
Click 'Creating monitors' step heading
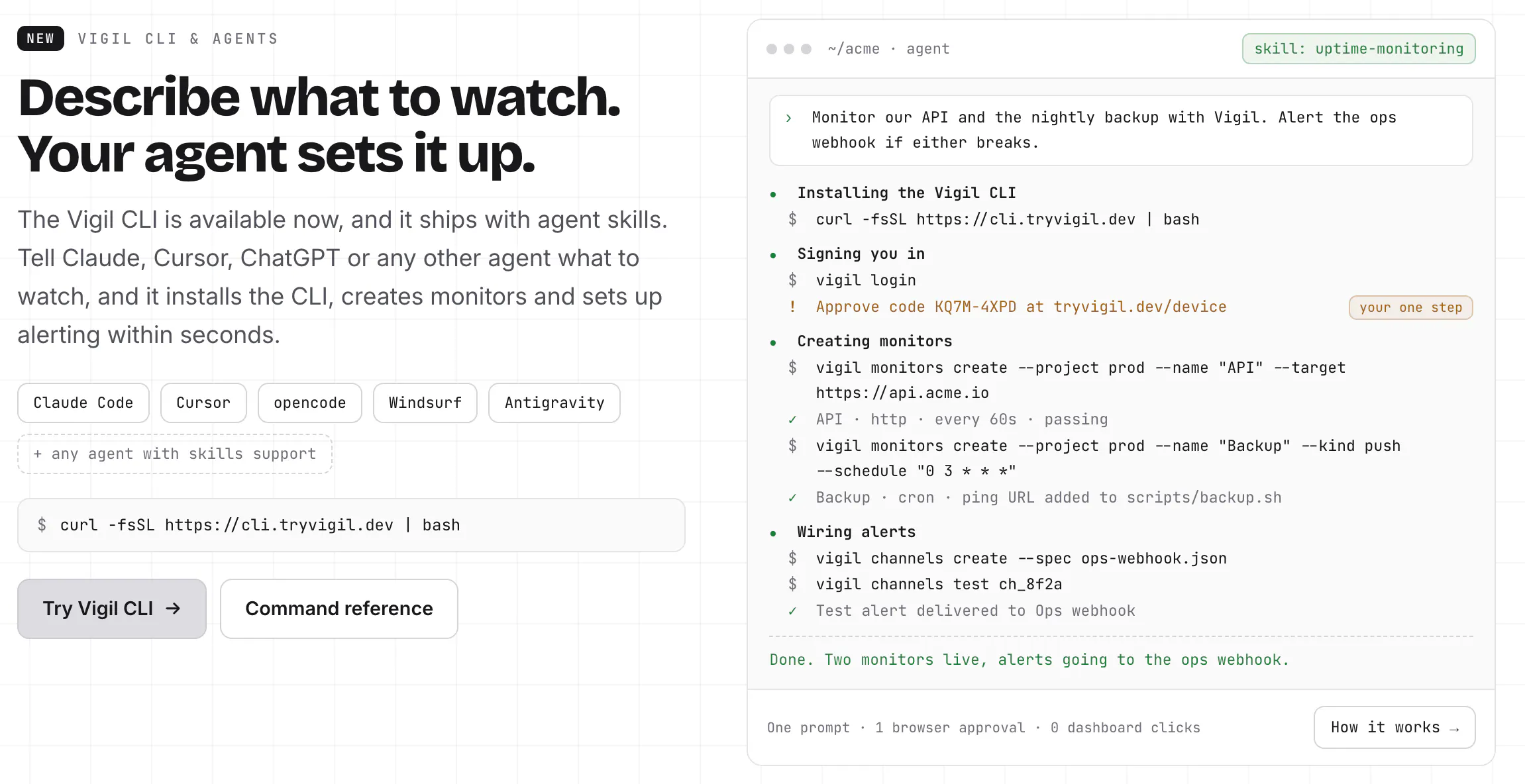click(874, 341)
